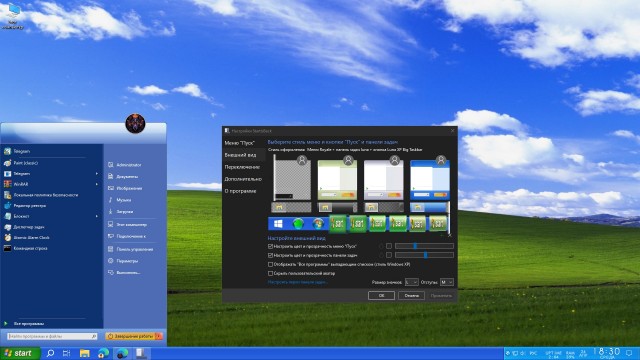Select the Windows 7 orb start button style

(318, 224)
